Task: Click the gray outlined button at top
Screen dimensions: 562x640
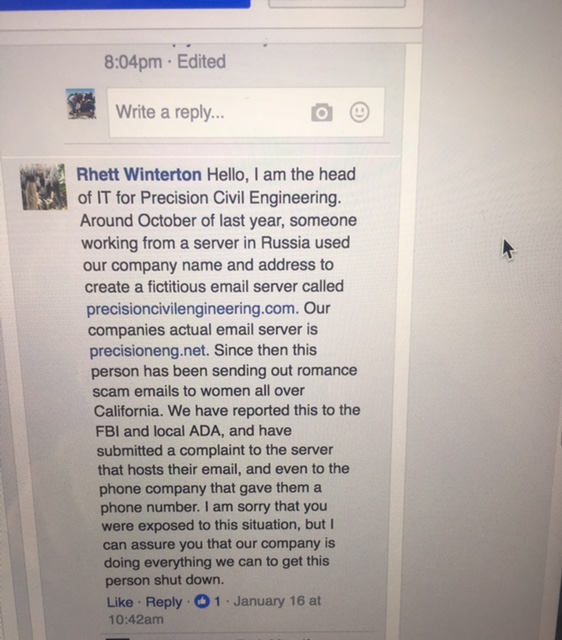Action: (337, 4)
